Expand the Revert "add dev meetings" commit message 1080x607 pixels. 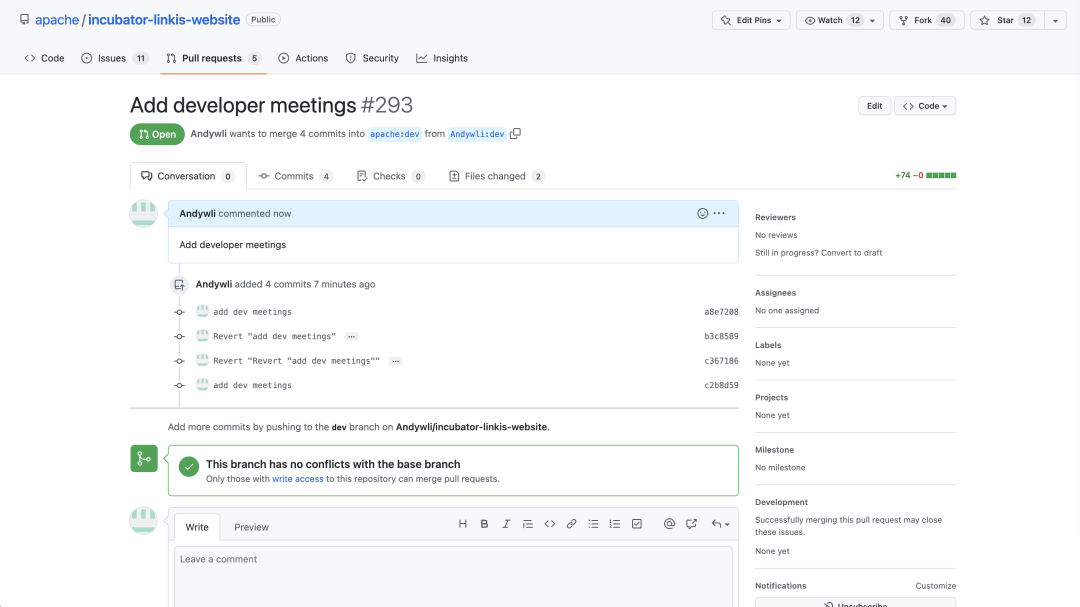coord(351,337)
